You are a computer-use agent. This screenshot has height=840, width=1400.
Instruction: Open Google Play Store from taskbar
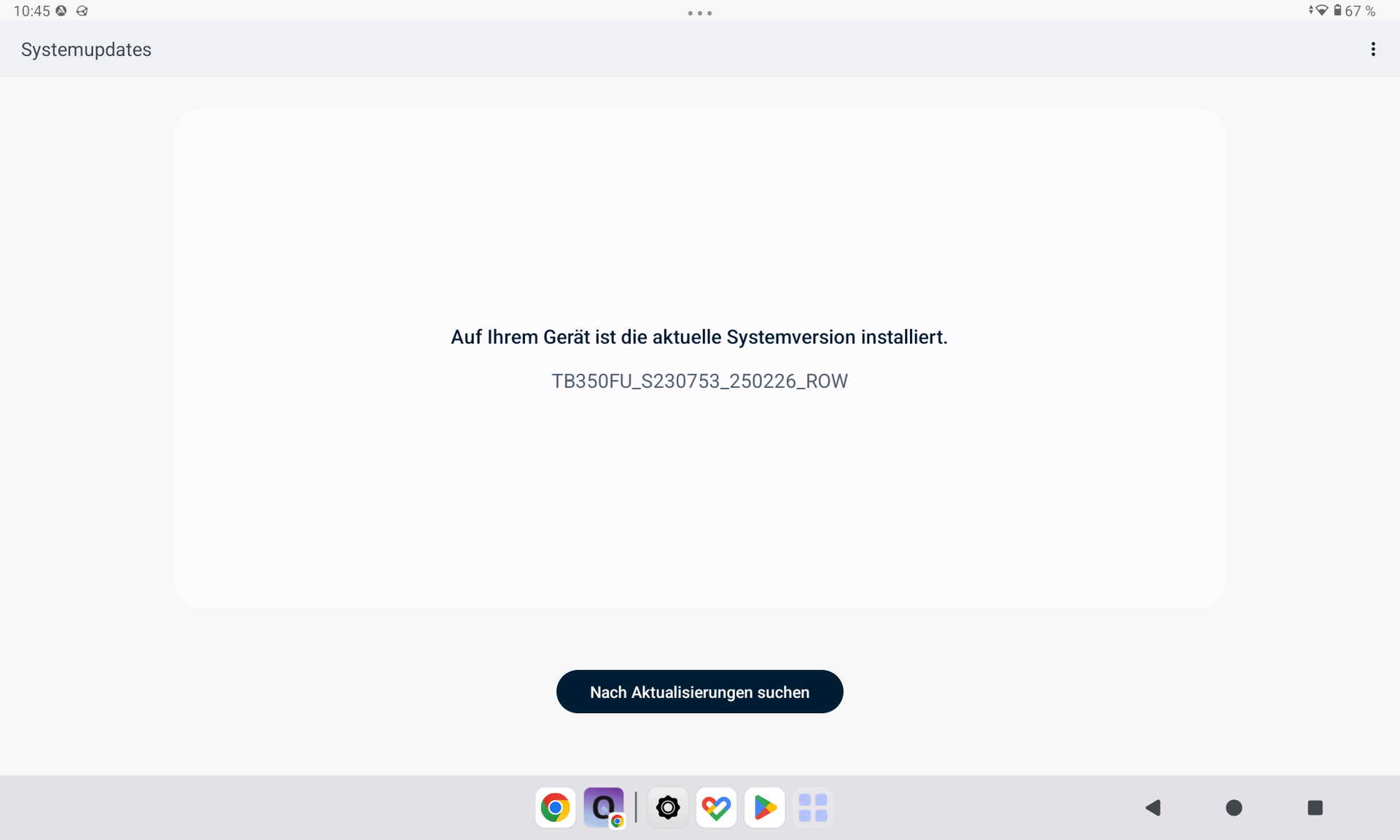coord(764,807)
